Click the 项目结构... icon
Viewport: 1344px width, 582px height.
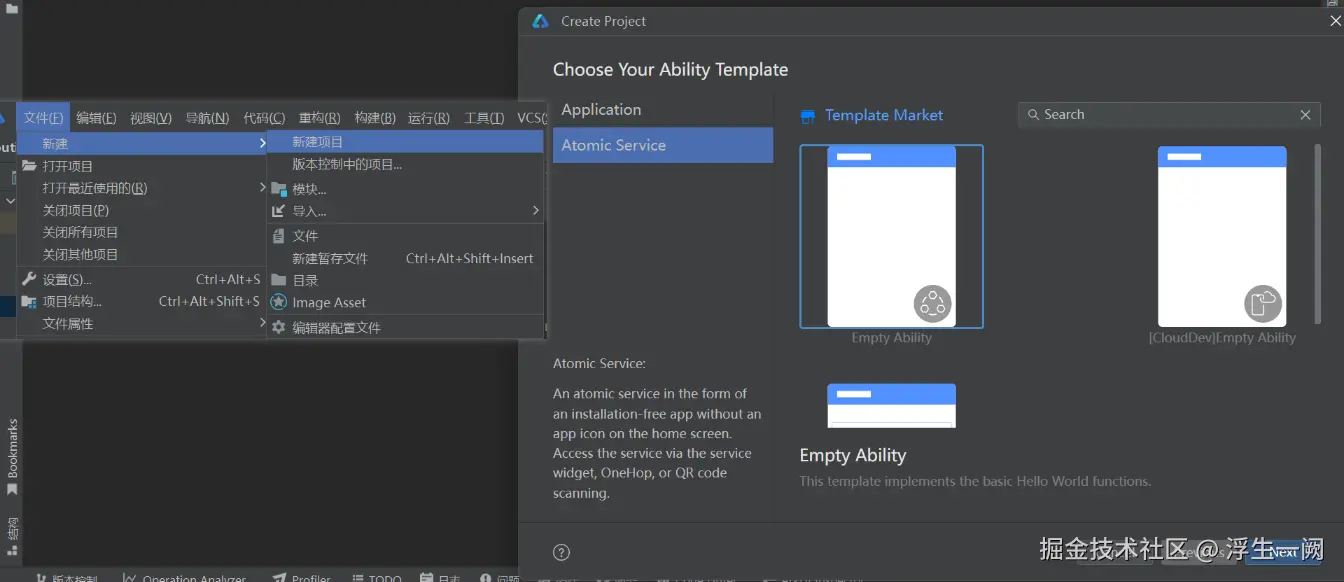(x=29, y=301)
